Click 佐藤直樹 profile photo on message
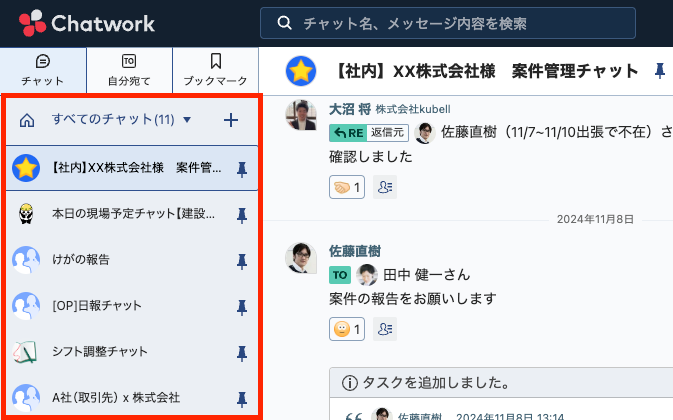The image size is (673, 420). point(301,257)
